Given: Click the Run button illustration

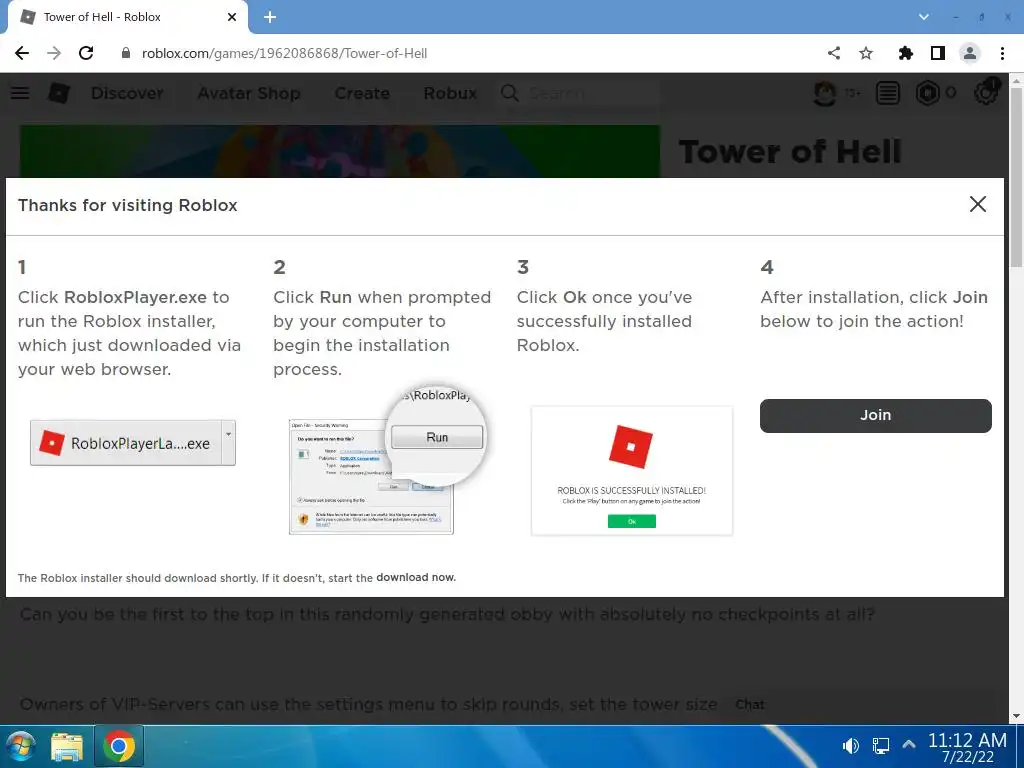Looking at the screenshot, I should pos(437,437).
